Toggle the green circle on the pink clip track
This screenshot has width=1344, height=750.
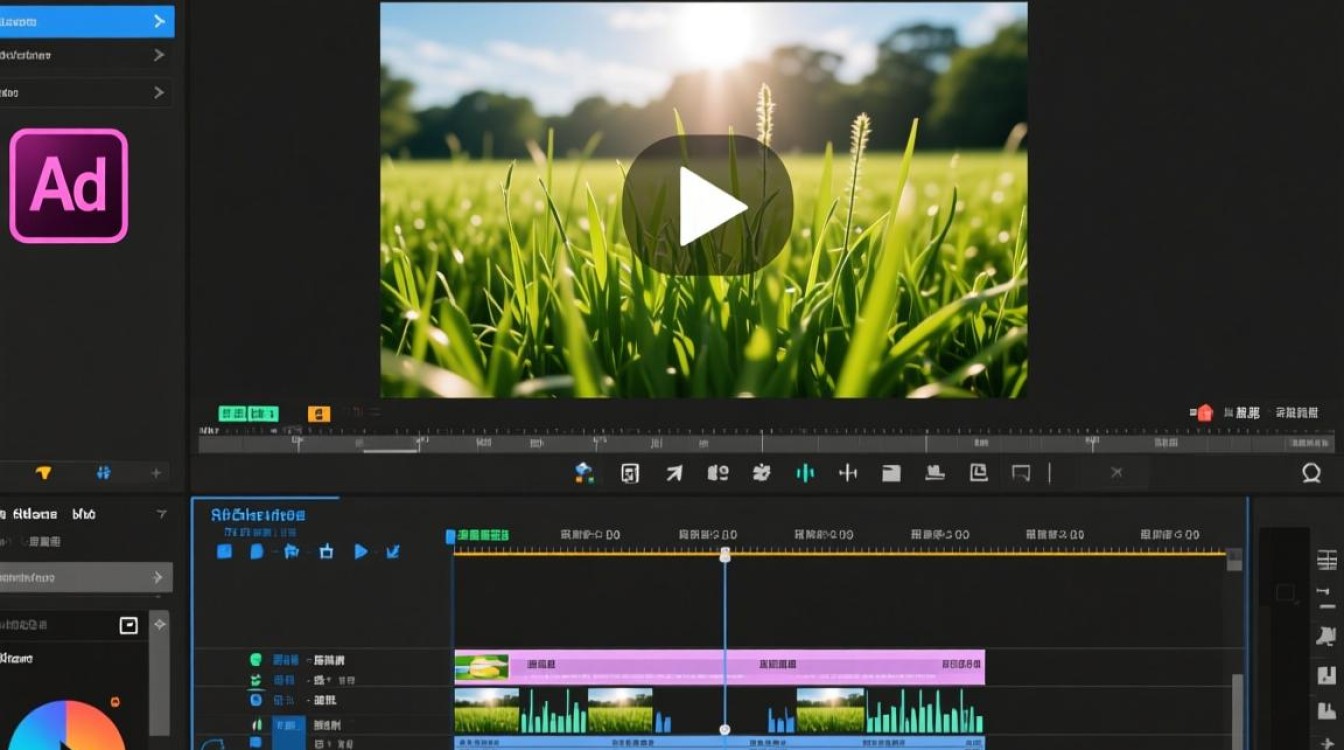(x=255, y=660)
